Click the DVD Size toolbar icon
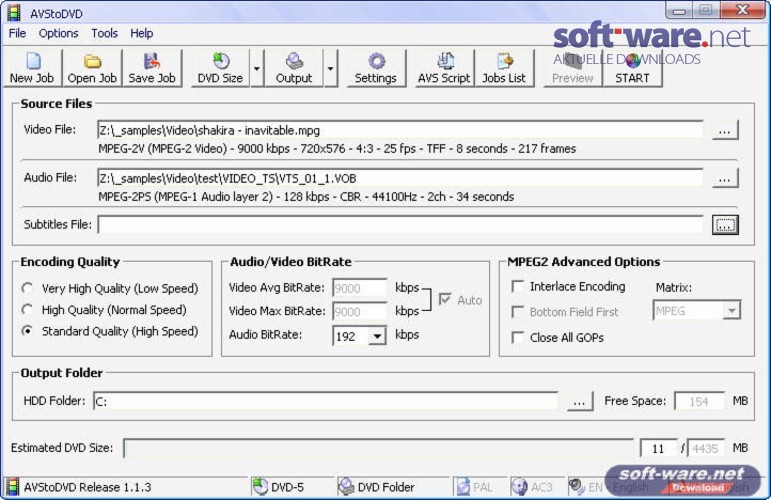This screenshot has width=771, height=500. [x=221, y=61]
